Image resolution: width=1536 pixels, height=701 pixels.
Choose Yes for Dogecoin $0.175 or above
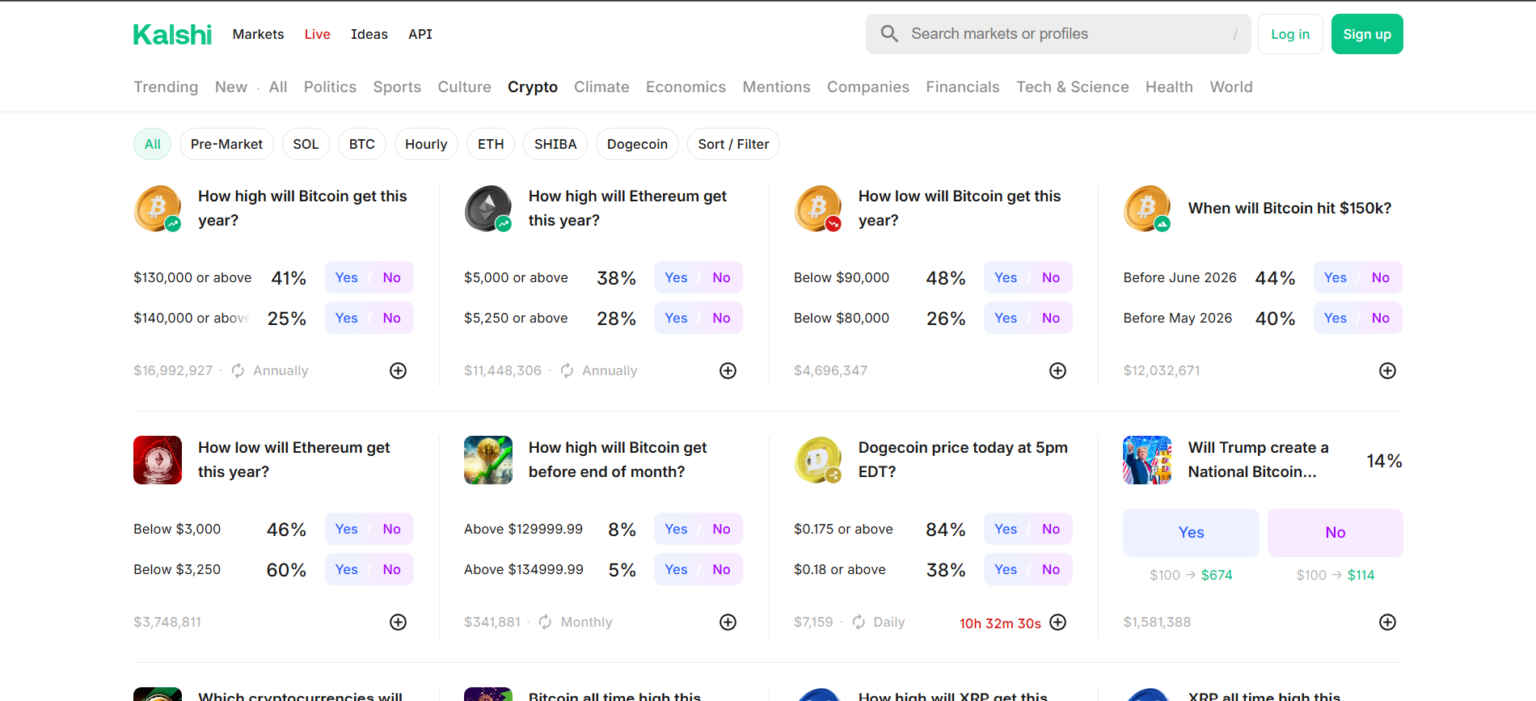pyautogui.click(x=1006, y=529)
